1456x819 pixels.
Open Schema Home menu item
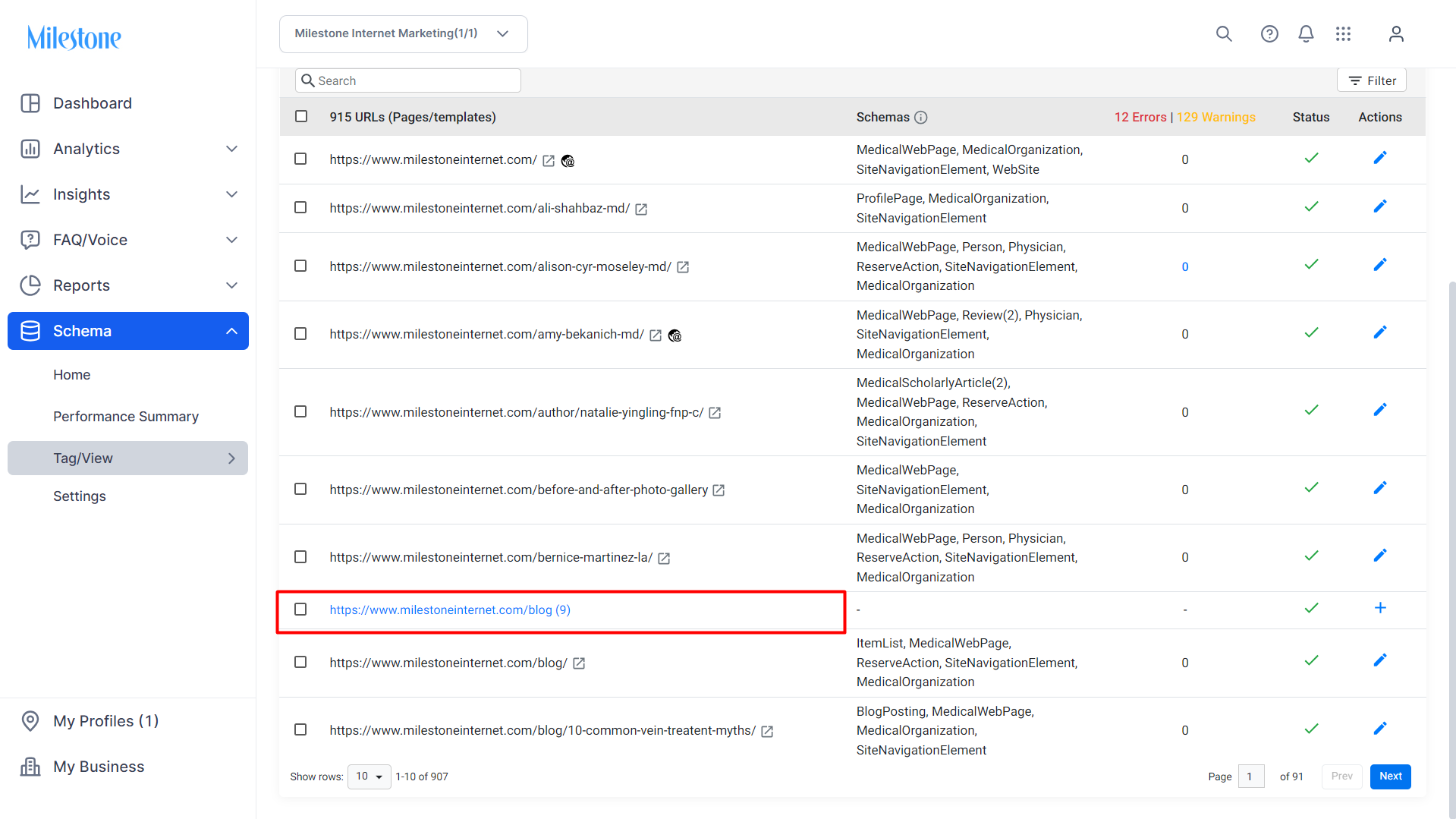[71, 375]
